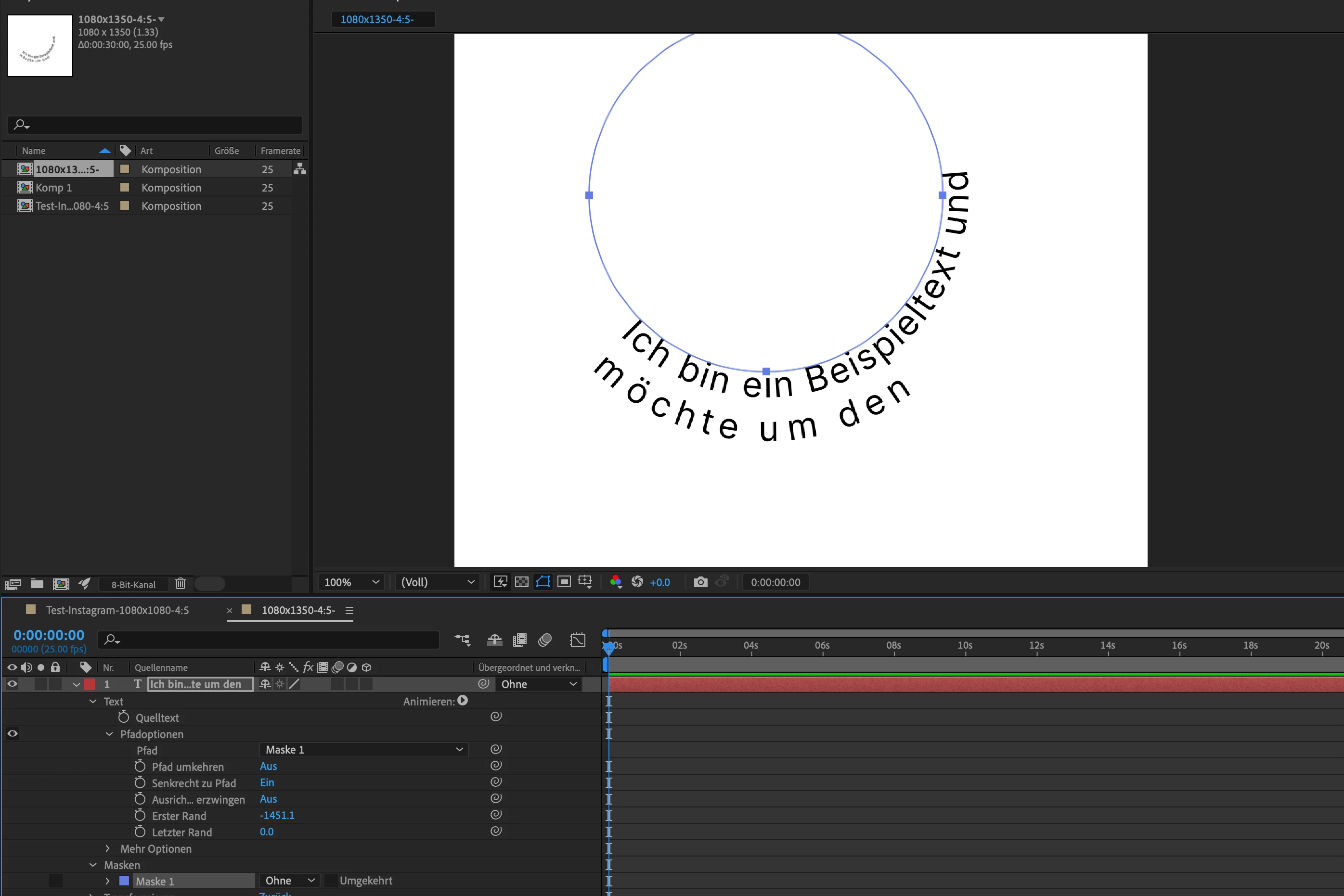
Task: Toggle Pfad umkehren value Aus
Action: (268, 766)
